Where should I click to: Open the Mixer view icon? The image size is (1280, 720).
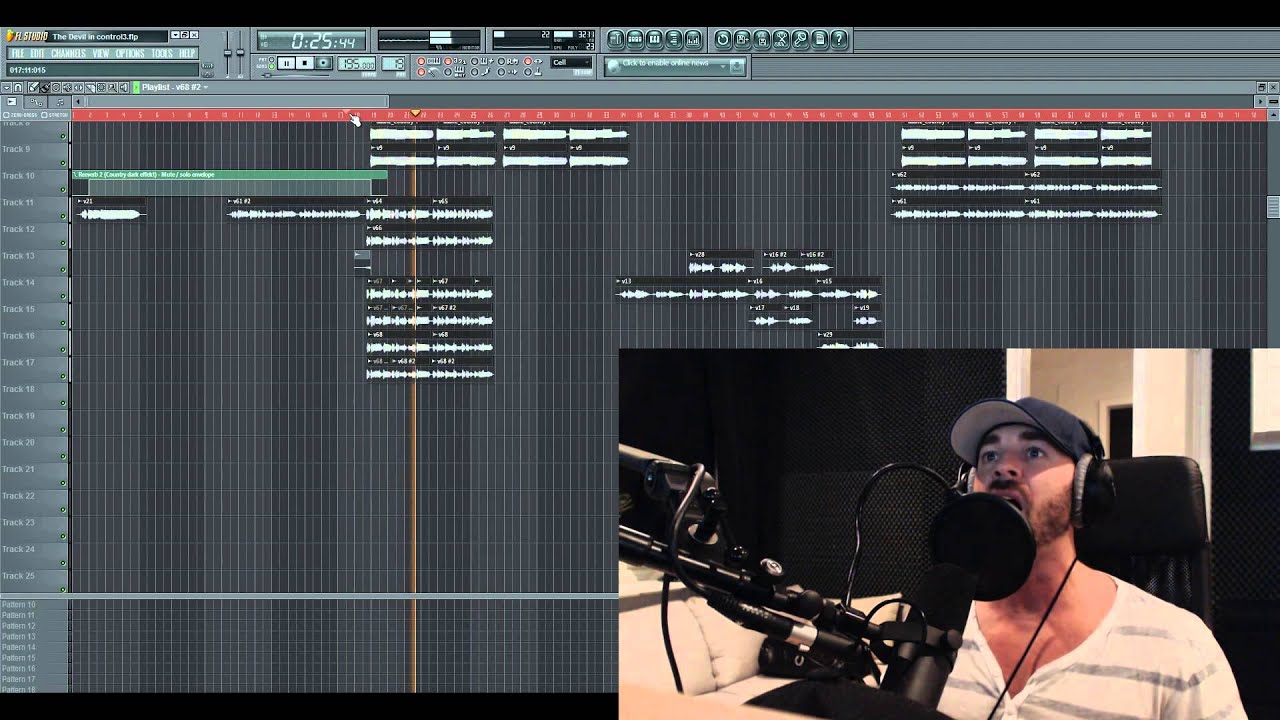tap(693, 39)
